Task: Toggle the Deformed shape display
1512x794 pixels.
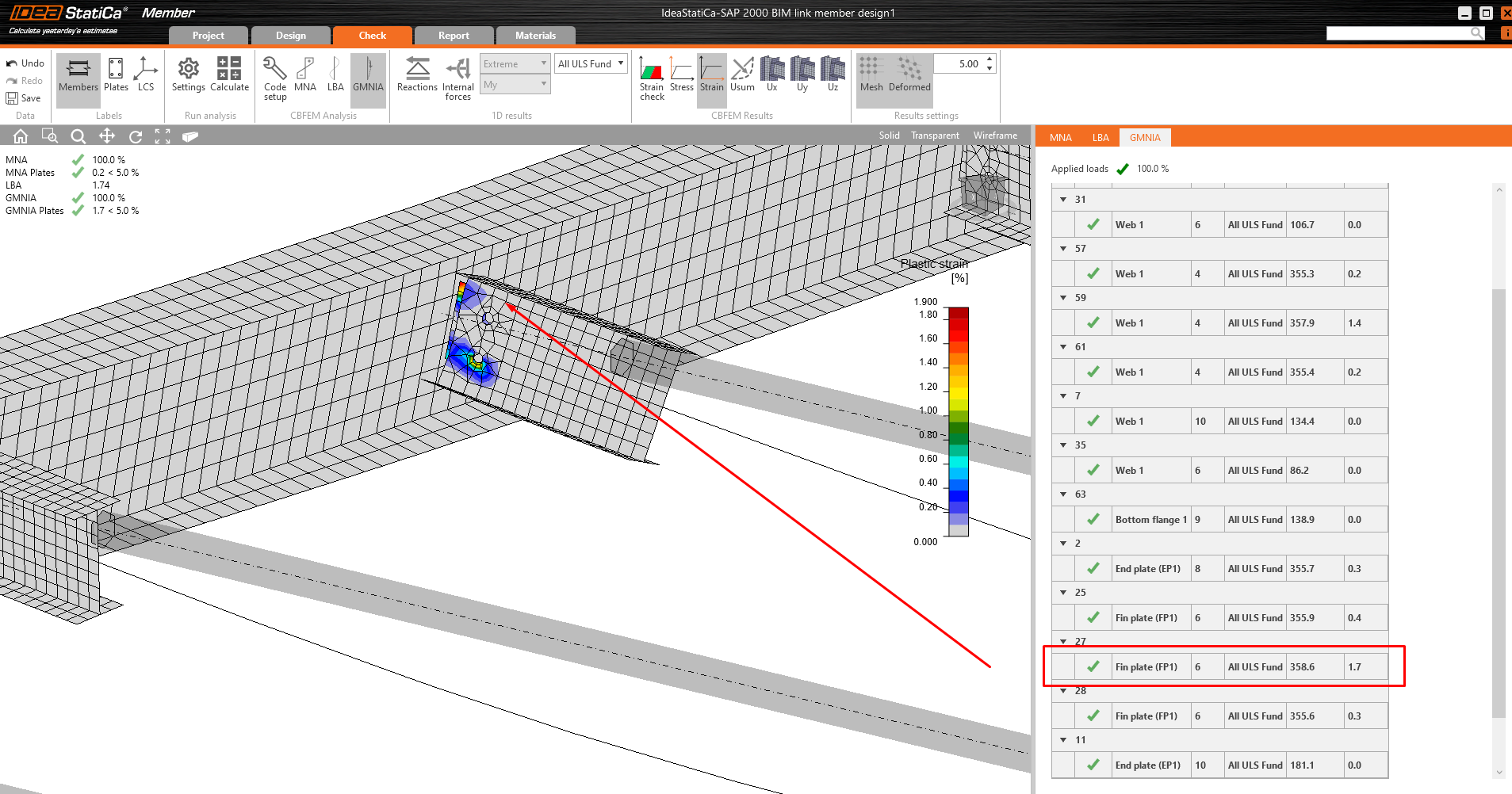Action: click(909, 75)
